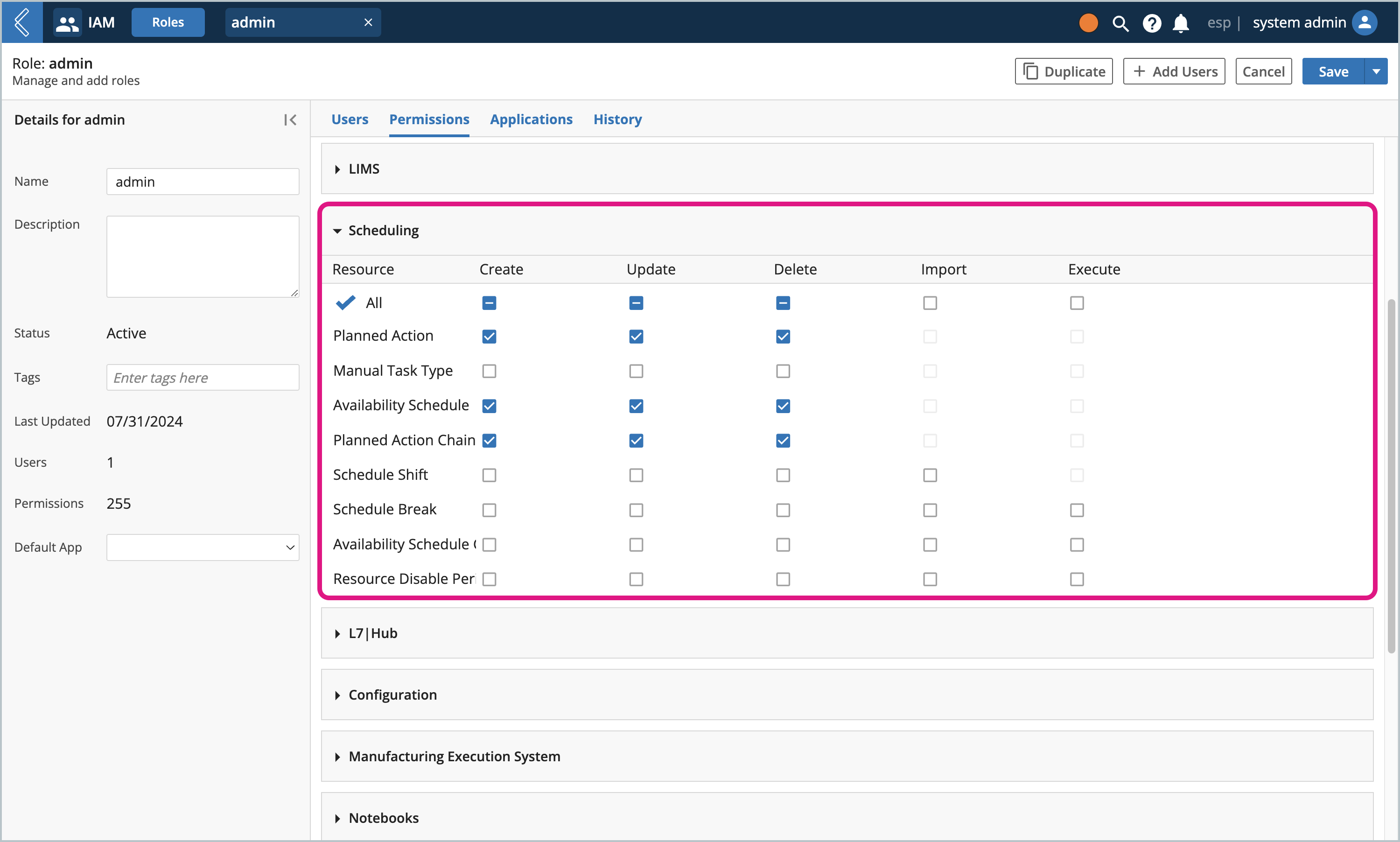Click the Execute column header

1094,269
